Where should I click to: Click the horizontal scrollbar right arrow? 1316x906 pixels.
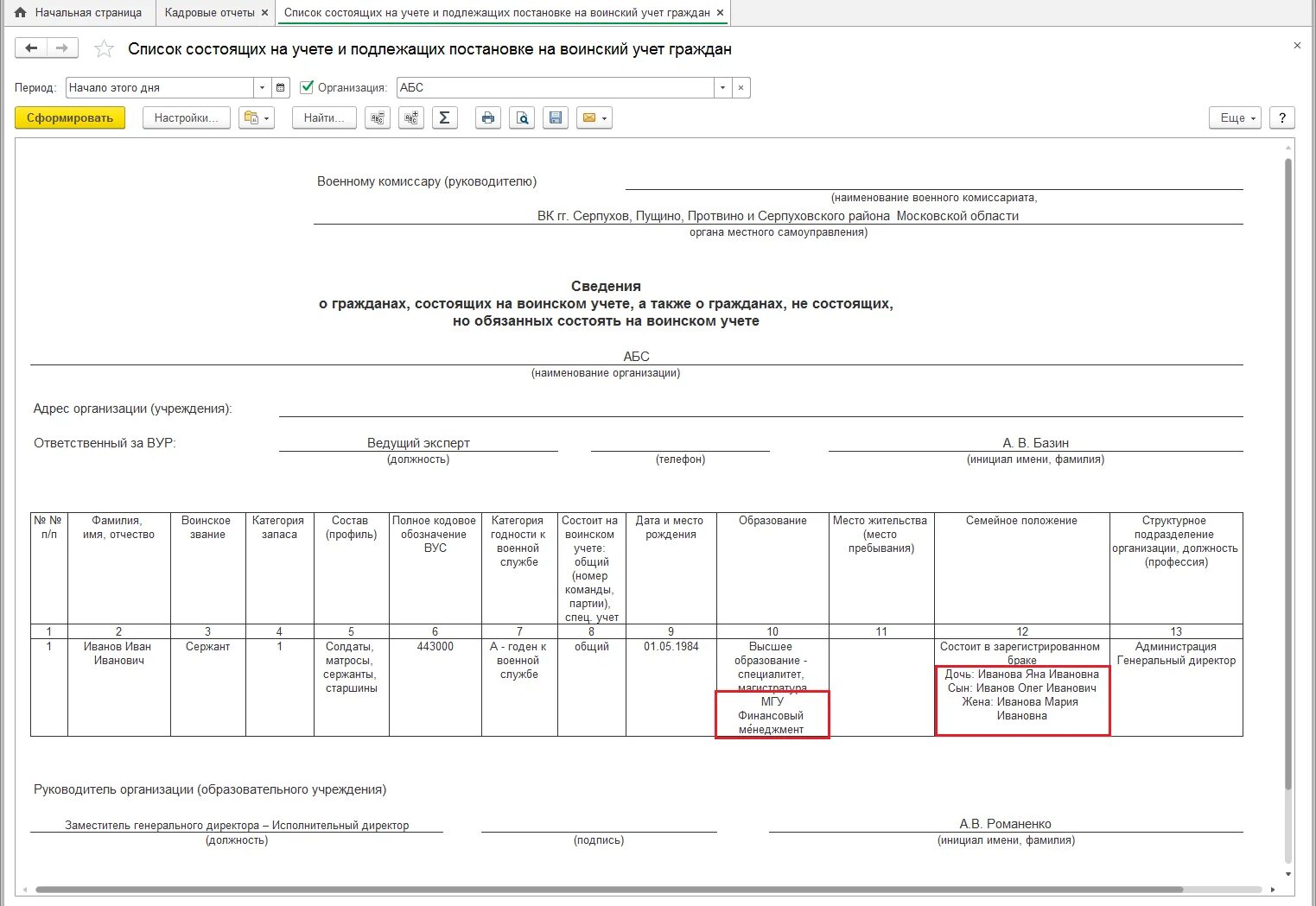point(1273,889)
